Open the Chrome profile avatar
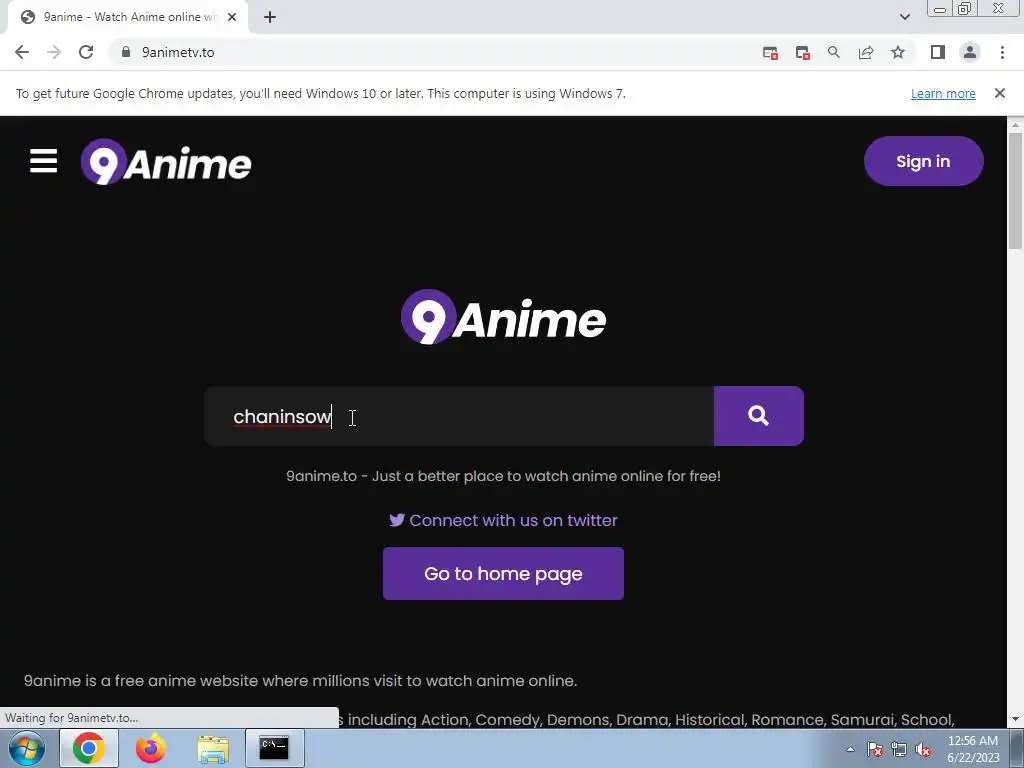This screenshot has height=768, width=1024. pos(970,52)
